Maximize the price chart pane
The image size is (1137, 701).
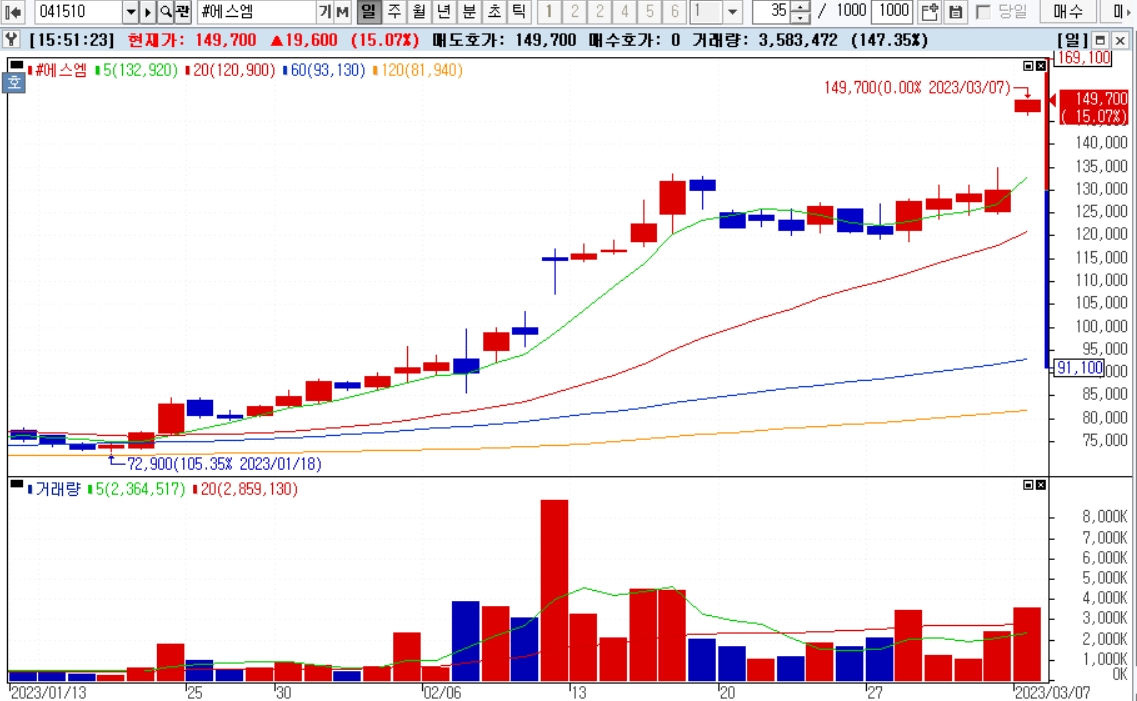coord(1028,66)
